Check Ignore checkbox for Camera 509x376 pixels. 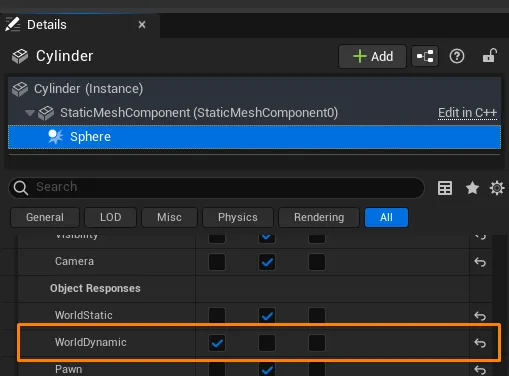pos(217,262)
